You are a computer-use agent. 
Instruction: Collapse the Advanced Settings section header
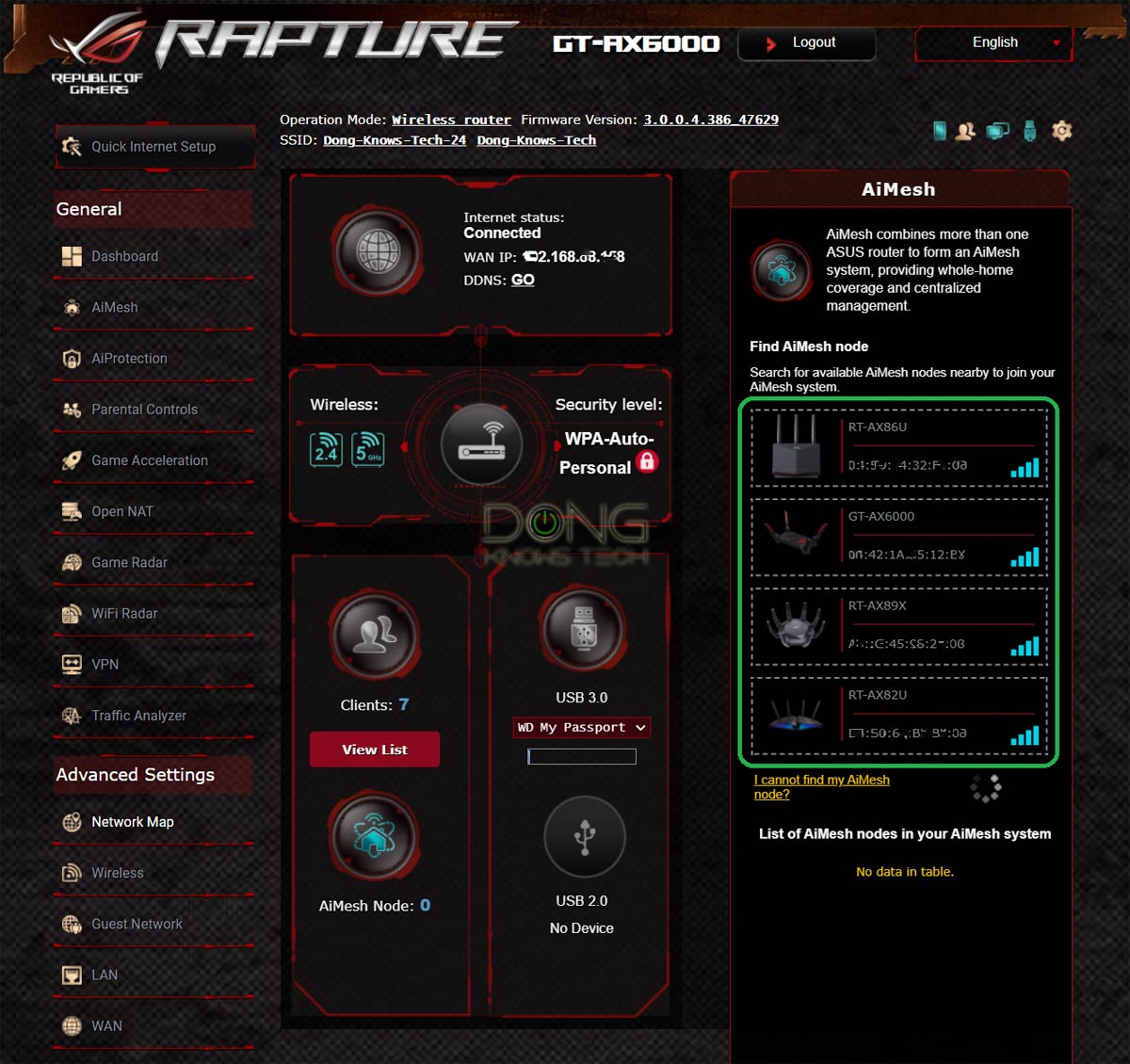coord(134,774)
